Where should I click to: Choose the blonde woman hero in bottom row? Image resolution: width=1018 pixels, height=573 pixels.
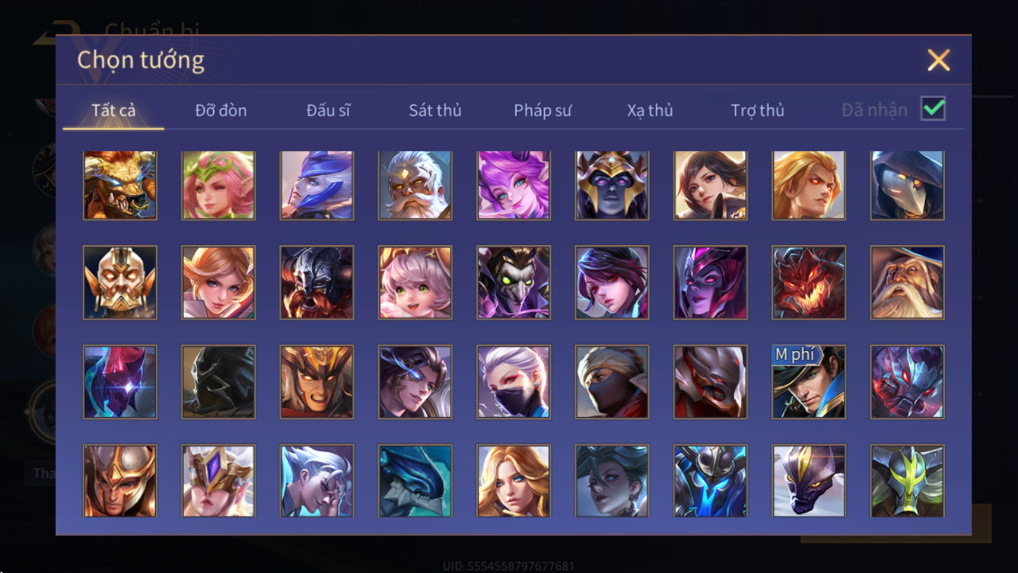(x=514, y=481)
